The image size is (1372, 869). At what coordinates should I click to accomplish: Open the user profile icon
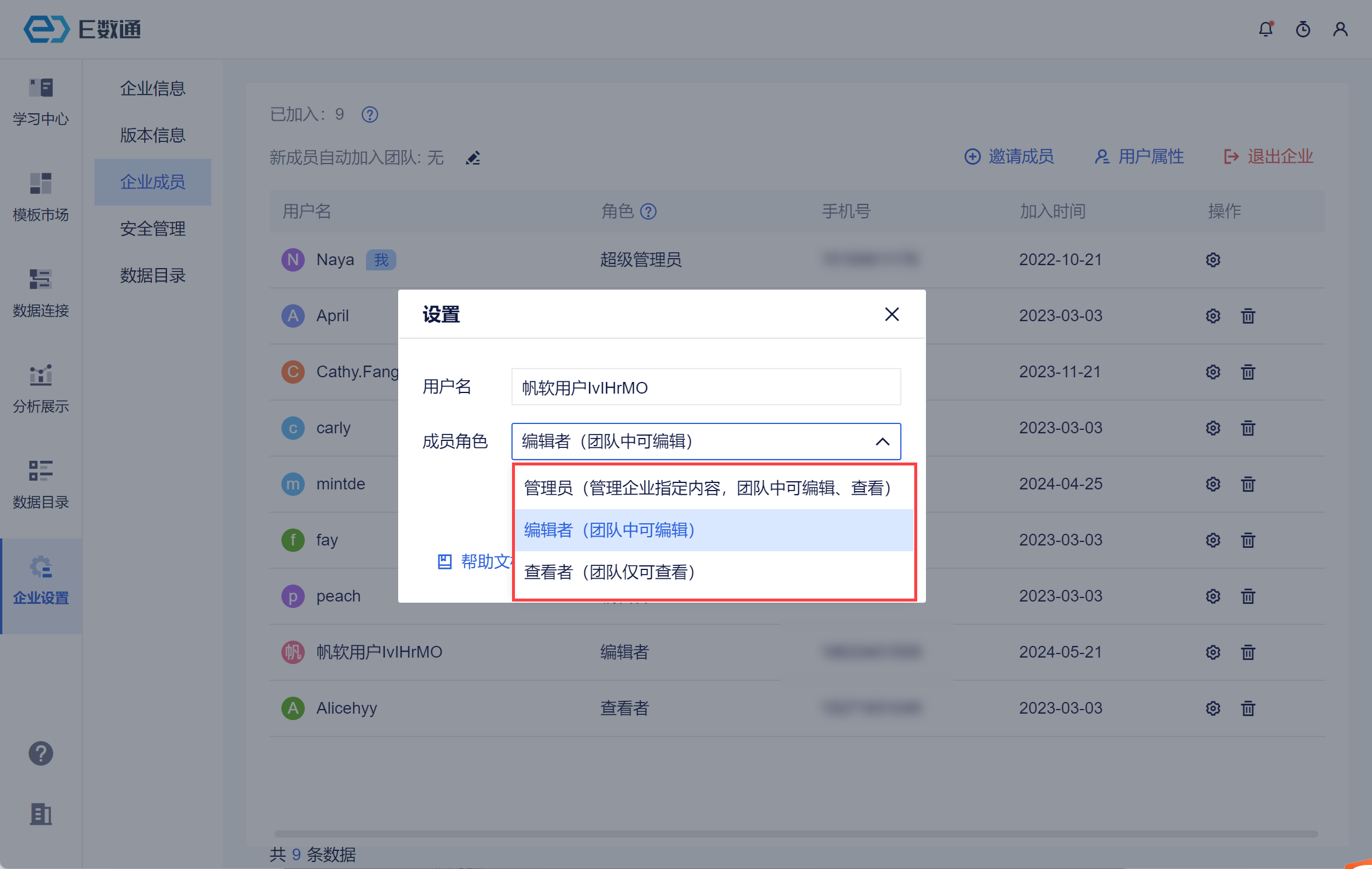coord(1340,29)
